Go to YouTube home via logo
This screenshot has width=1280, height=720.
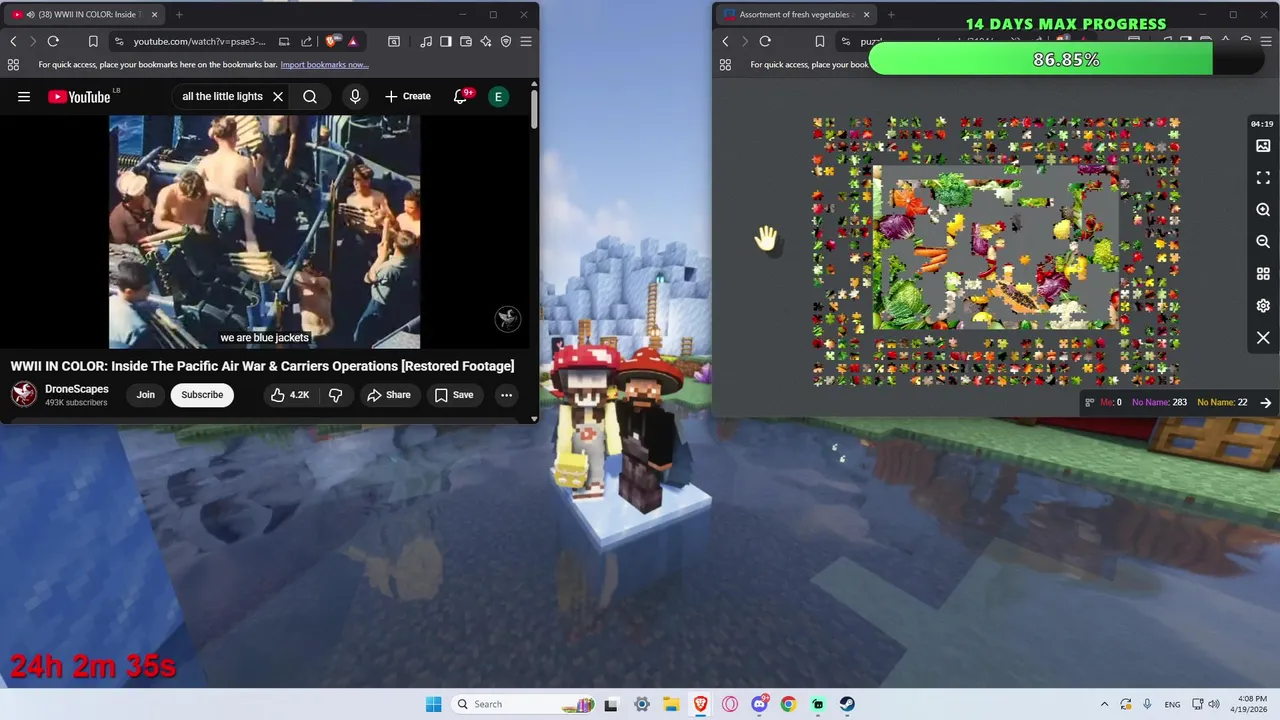click(79, 97)
